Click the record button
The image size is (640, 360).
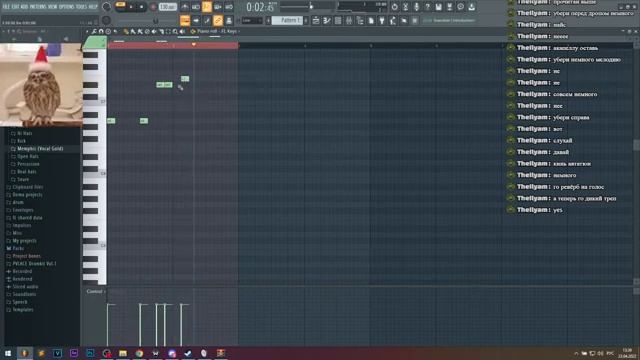[153, 7]
